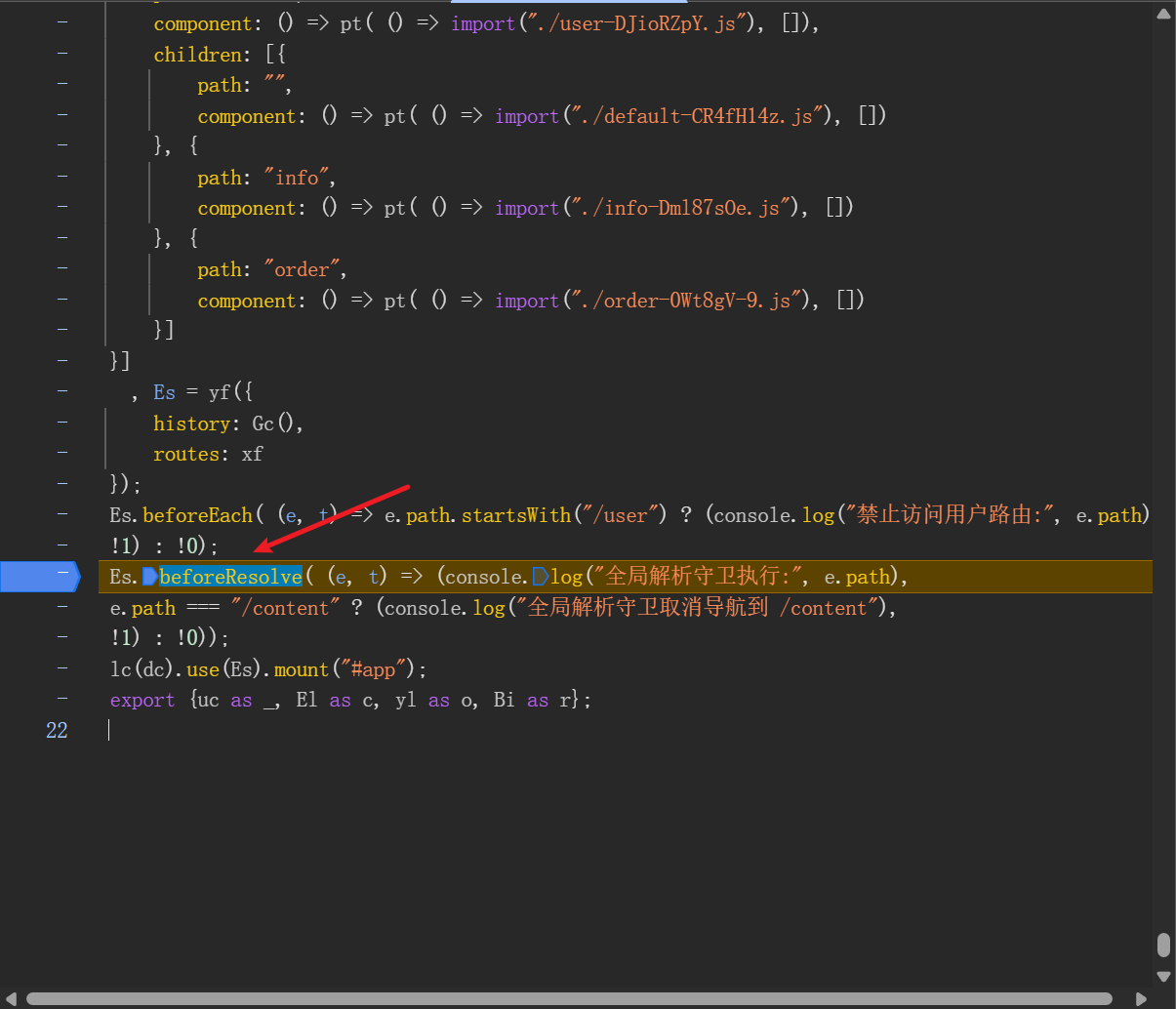
Task: Toggle a gutter breakpoint on the lc(dc).use(Es).mount line
Action: [62, 668]
